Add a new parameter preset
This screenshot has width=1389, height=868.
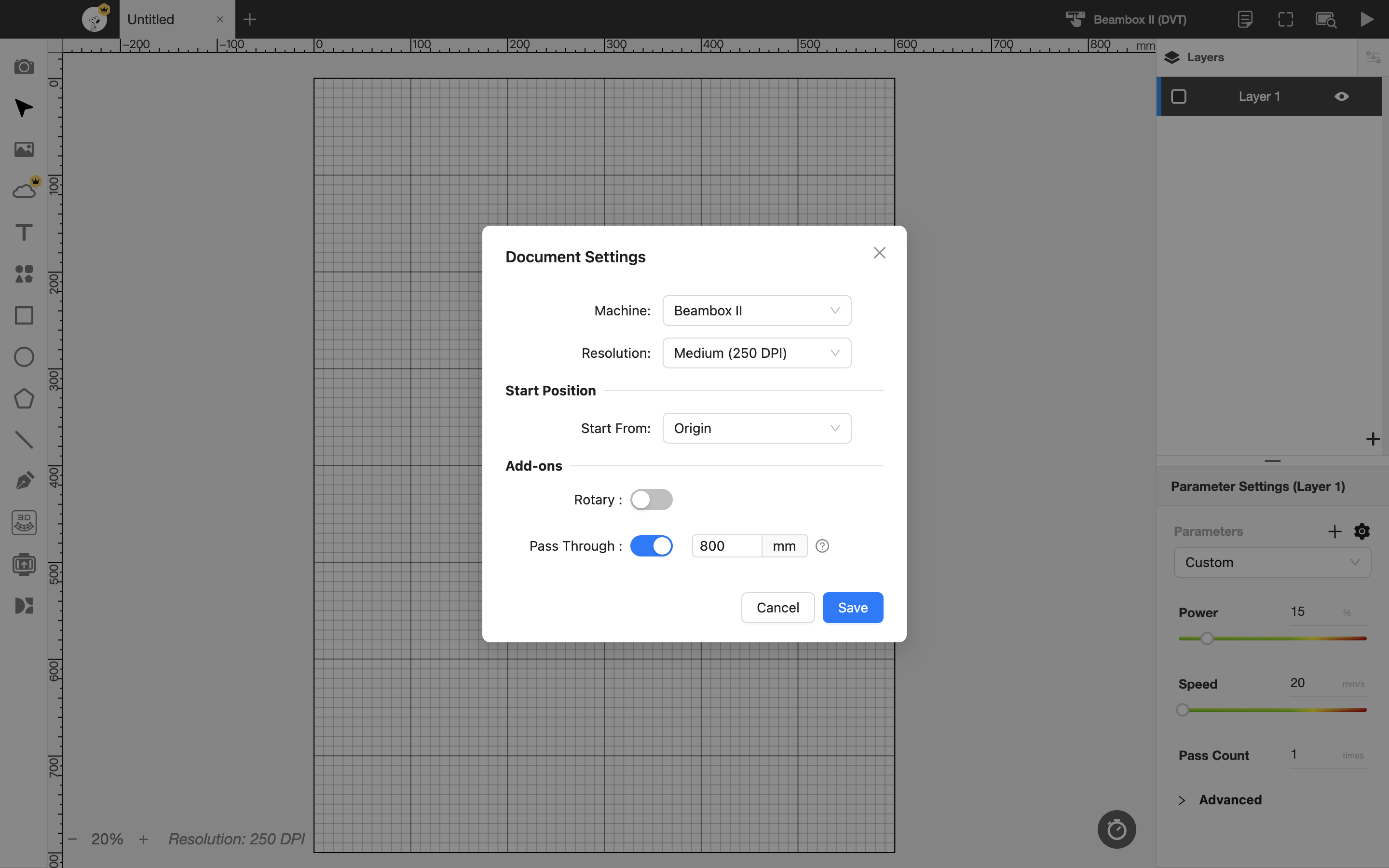coord(1335,531)
